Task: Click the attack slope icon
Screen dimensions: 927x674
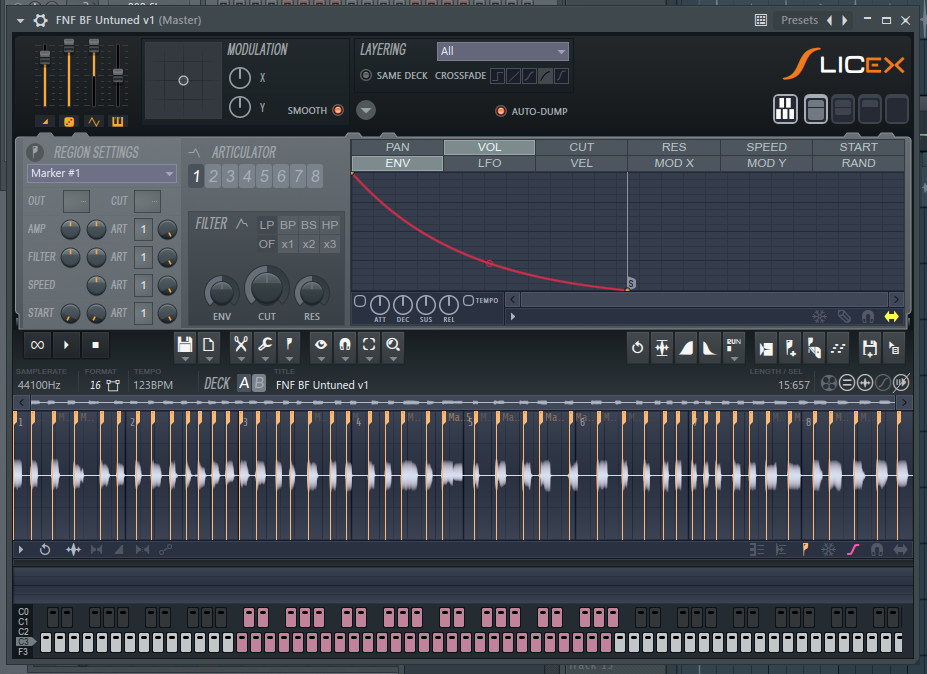Action: point(686,345)
